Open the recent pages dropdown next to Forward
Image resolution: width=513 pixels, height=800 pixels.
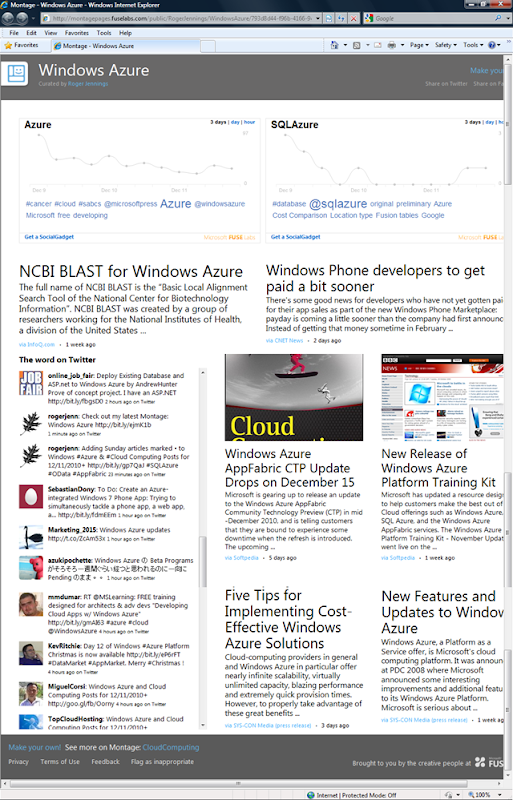[x=33, y=18]
